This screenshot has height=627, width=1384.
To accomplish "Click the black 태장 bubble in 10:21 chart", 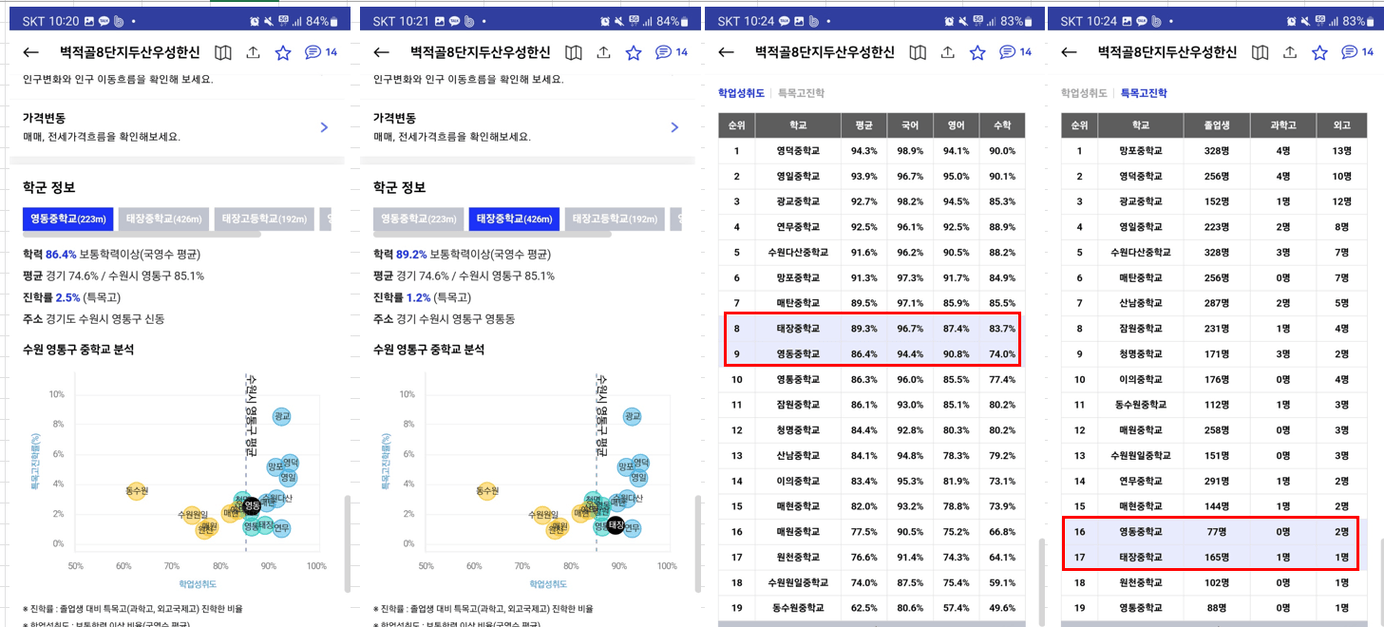I will coord(615,524).
